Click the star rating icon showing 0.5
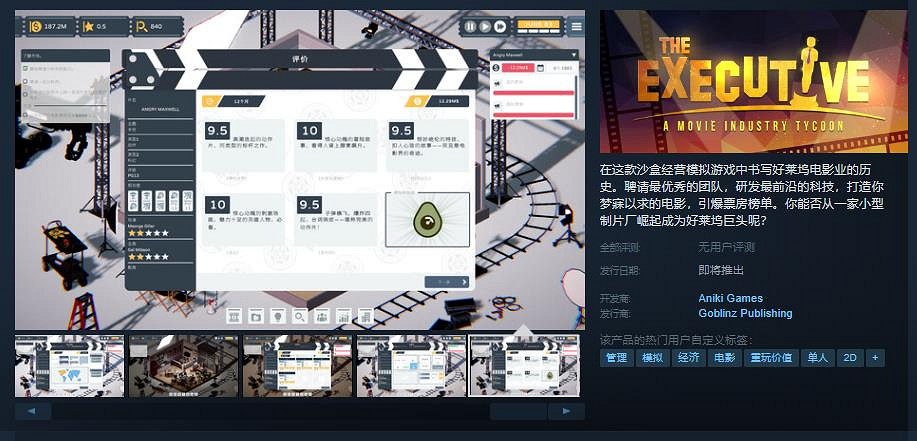 pos(89,26)
